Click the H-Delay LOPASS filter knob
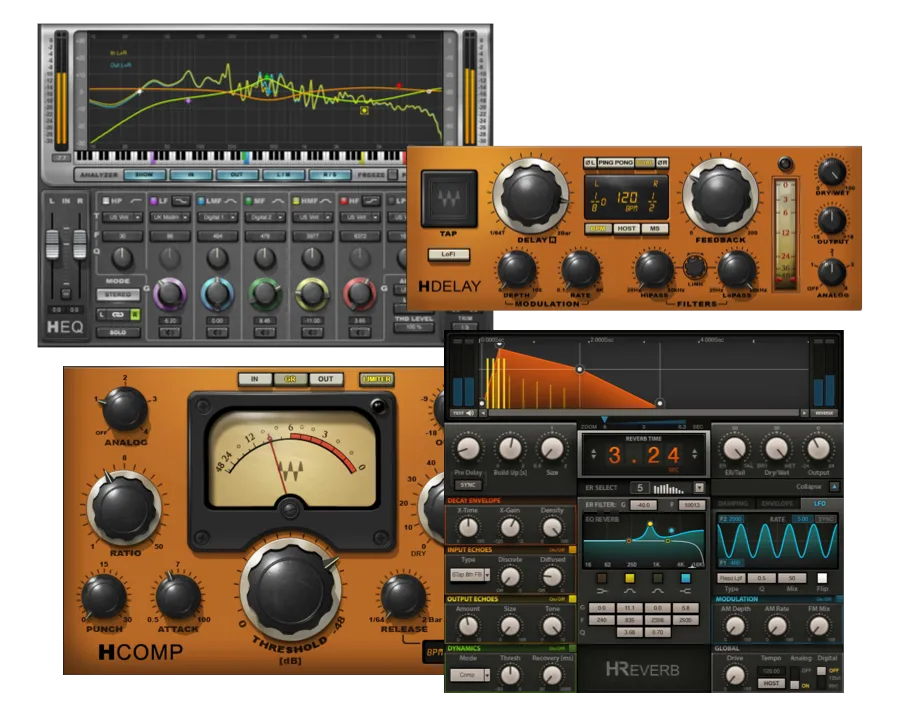The image size is (900, 717). tap(737, 270)
